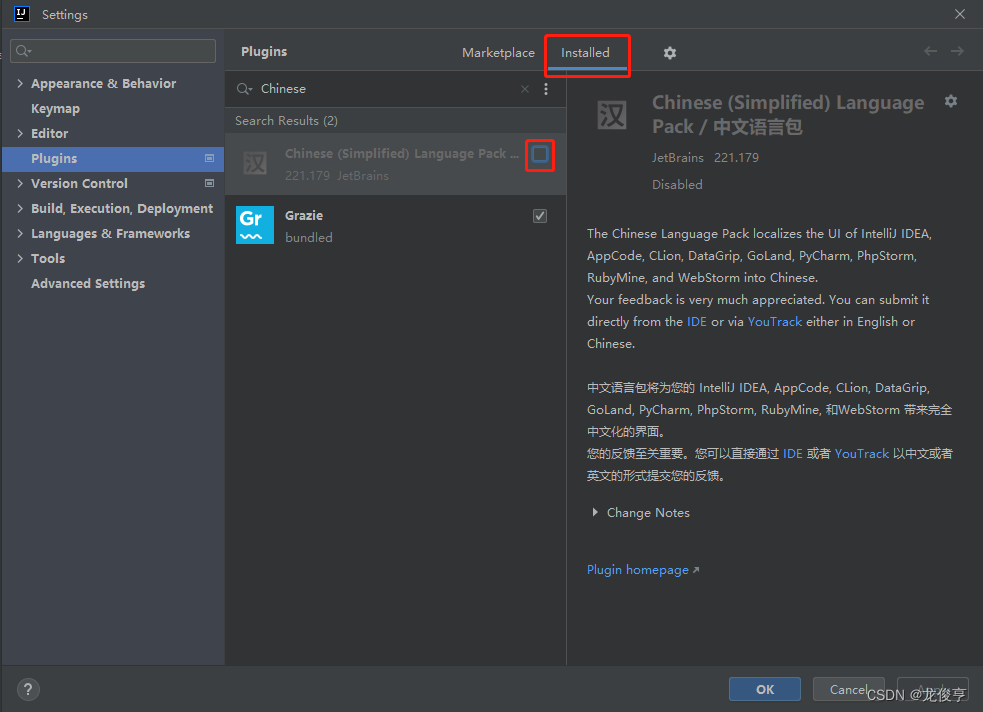983x712 pixels.
Task: Disable the Grazie plugin checkbox
Action: tap(540, 216)
